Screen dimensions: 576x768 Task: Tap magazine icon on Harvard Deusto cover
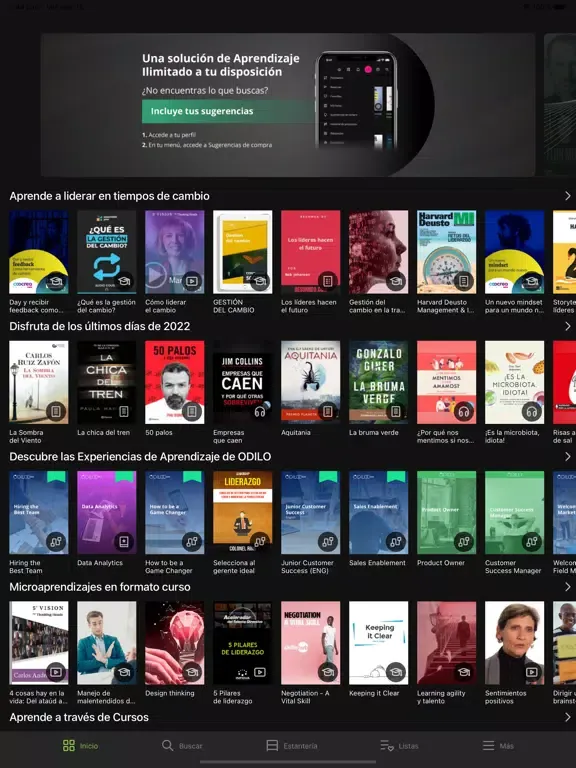[x=464, y=281]
